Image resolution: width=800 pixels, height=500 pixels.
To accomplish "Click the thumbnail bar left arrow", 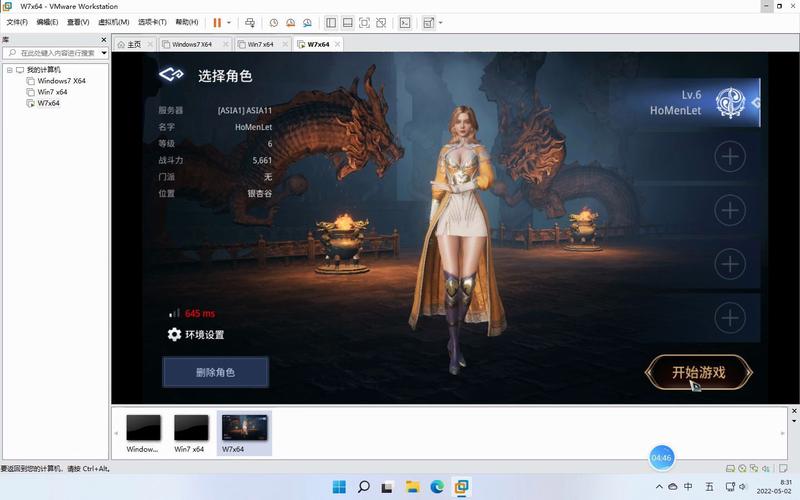I will (116, 433).
